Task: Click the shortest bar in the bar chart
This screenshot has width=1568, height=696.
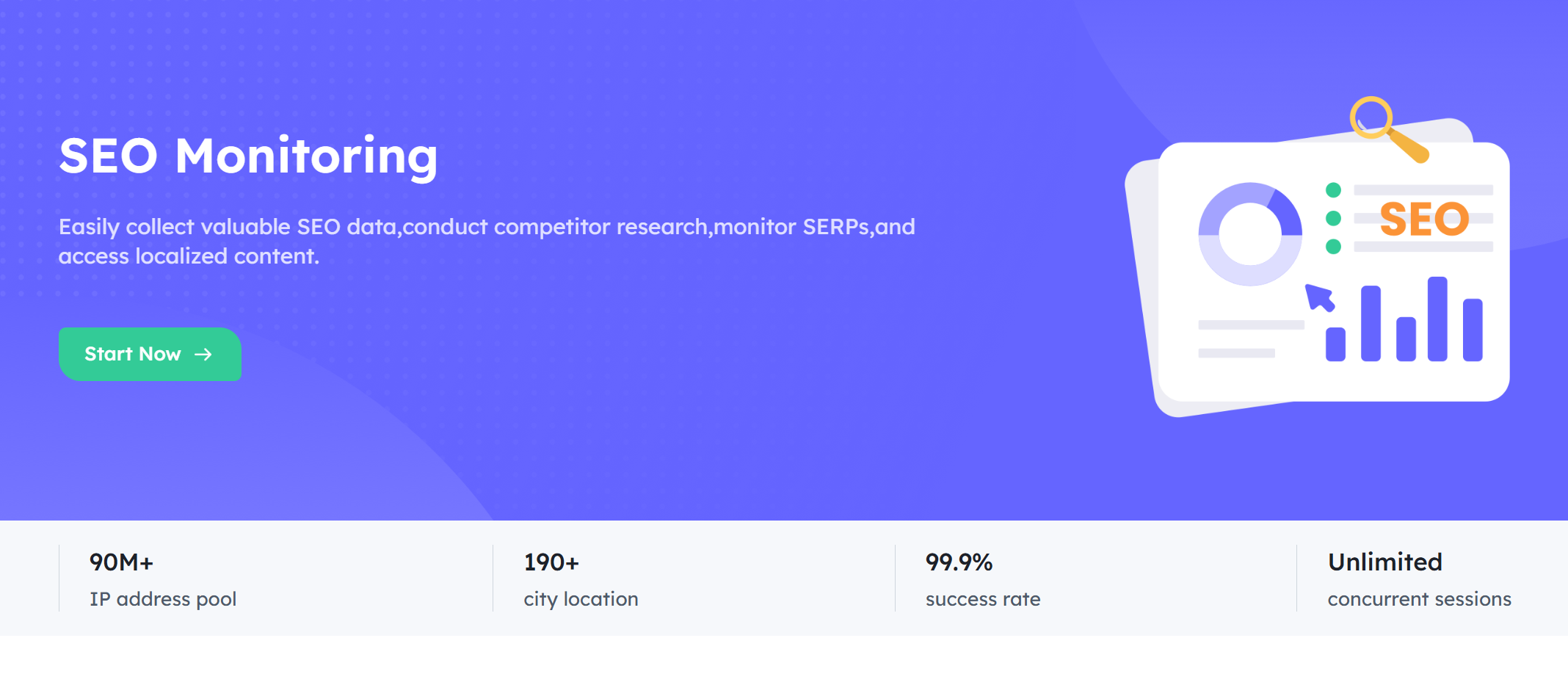Action: 1335,344
